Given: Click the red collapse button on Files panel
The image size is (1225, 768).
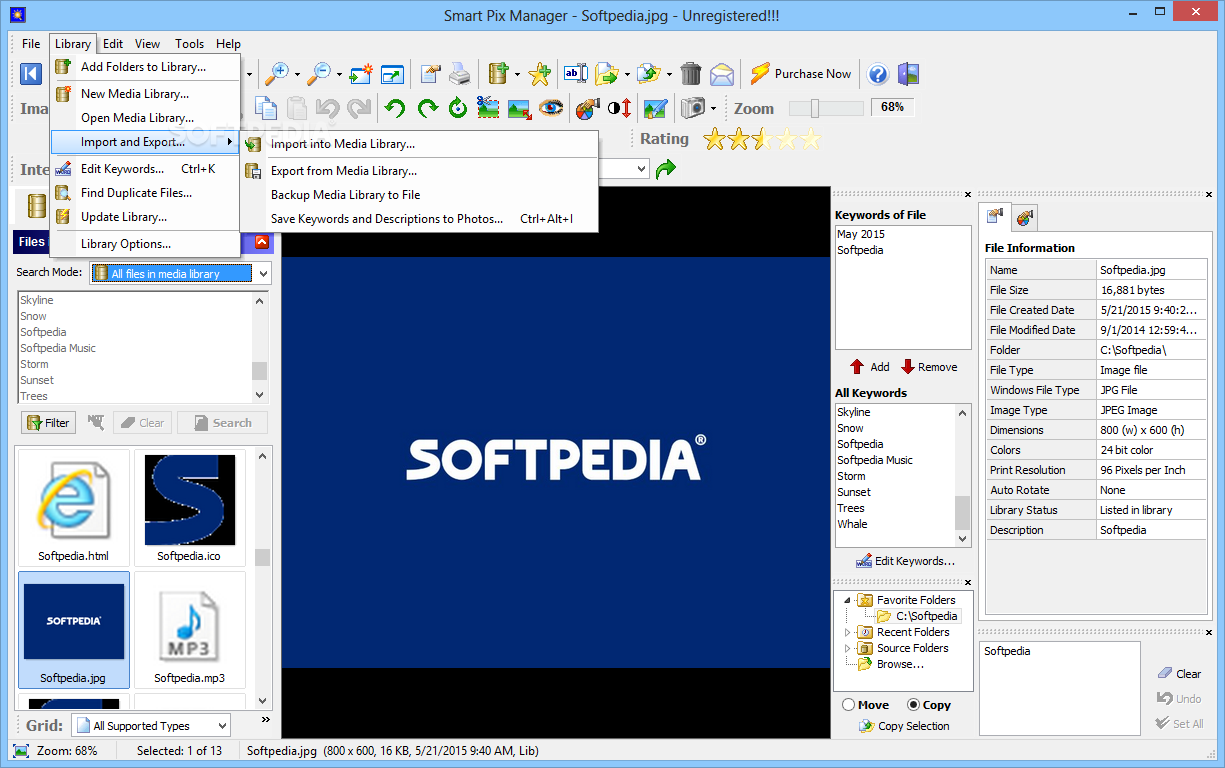Looking at the screenshot, I should pyautogui.click(x=262, y=242).
